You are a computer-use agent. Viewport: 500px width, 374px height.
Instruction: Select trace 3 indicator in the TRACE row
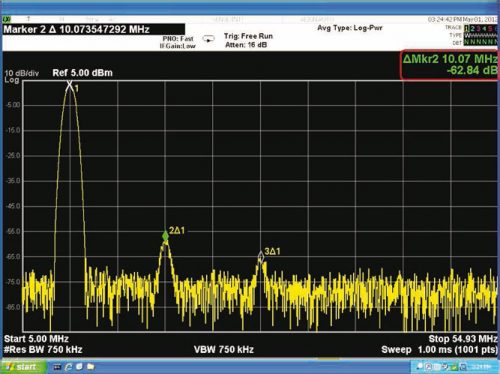point(479,29)
